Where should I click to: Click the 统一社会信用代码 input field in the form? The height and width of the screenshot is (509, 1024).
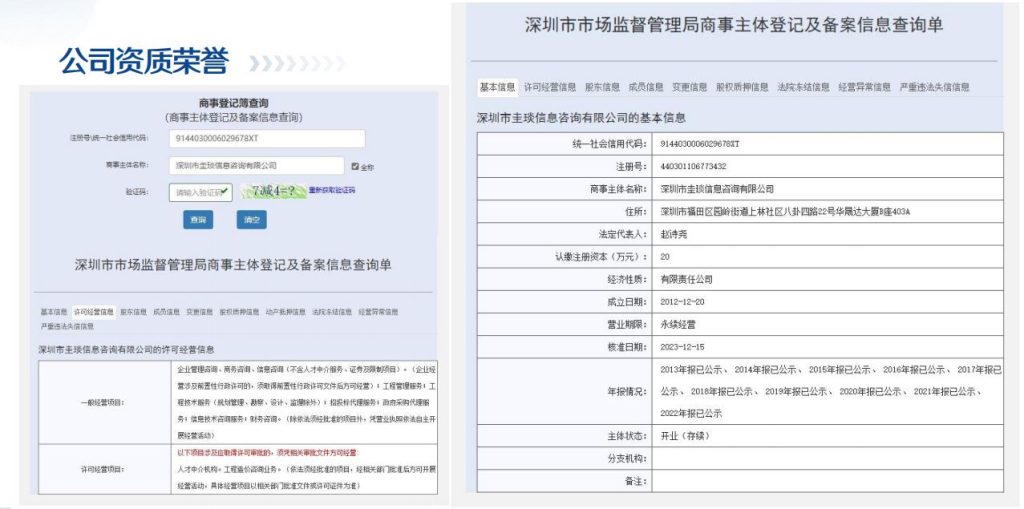pyautogui.click(x=266, y=138)
